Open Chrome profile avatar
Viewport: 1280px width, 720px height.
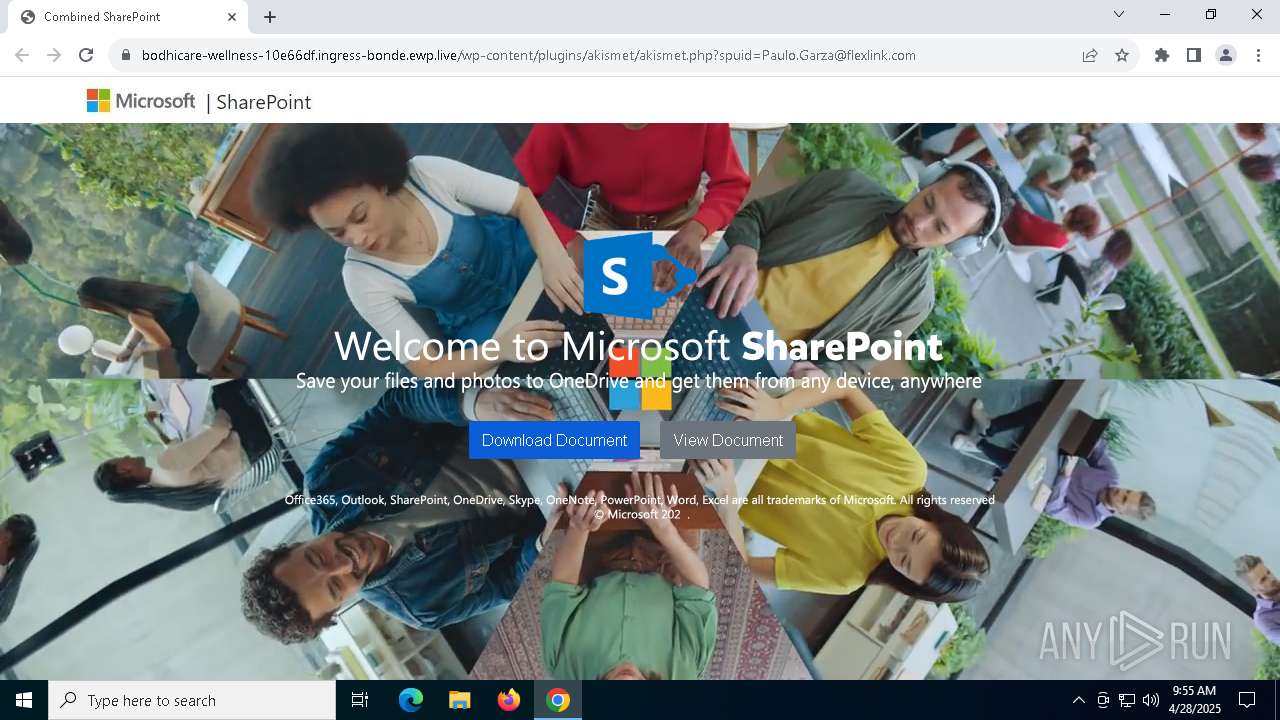[1226, 56]
